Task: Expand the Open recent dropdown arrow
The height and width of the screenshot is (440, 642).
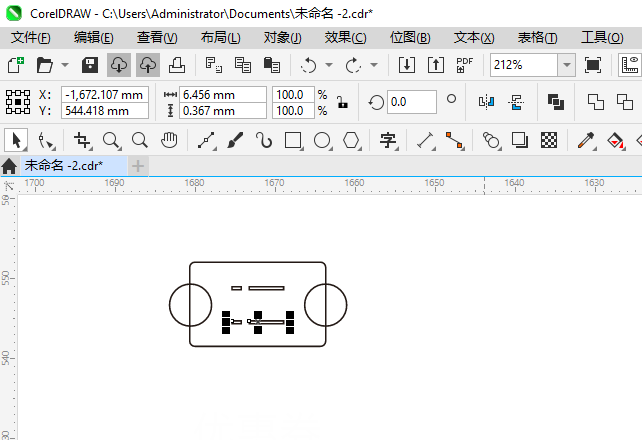Action: 65,65
